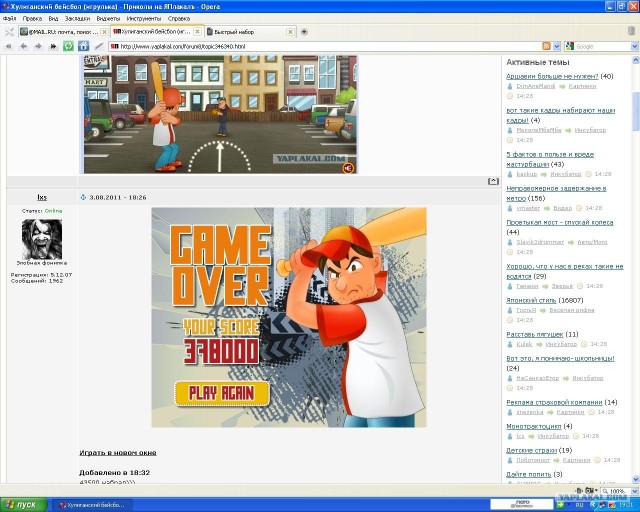Image resolution: width=640 pixels, height=512 pixels.
Task: Reload the page with green refresh icon
Action: (68, 46)
